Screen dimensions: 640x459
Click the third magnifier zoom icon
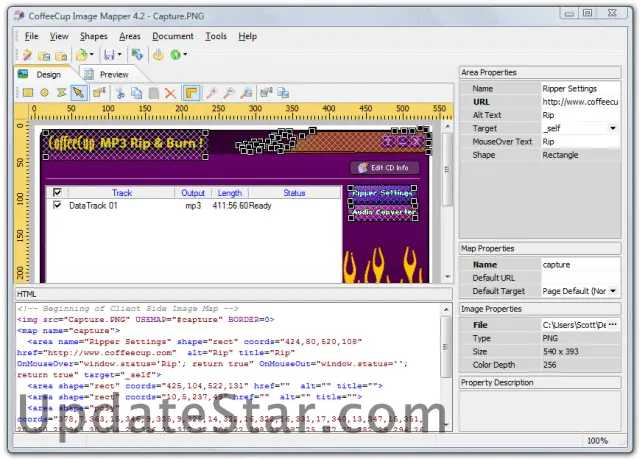click(246, 93)
